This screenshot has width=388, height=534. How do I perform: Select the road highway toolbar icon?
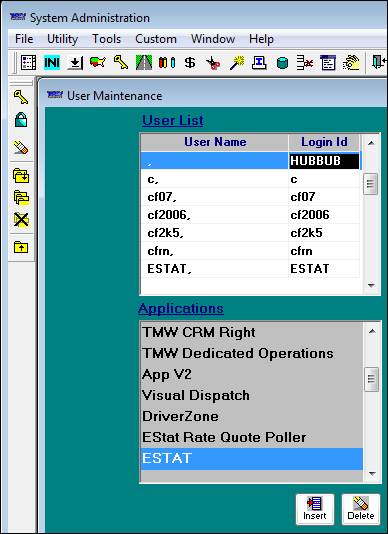(144, 63)
